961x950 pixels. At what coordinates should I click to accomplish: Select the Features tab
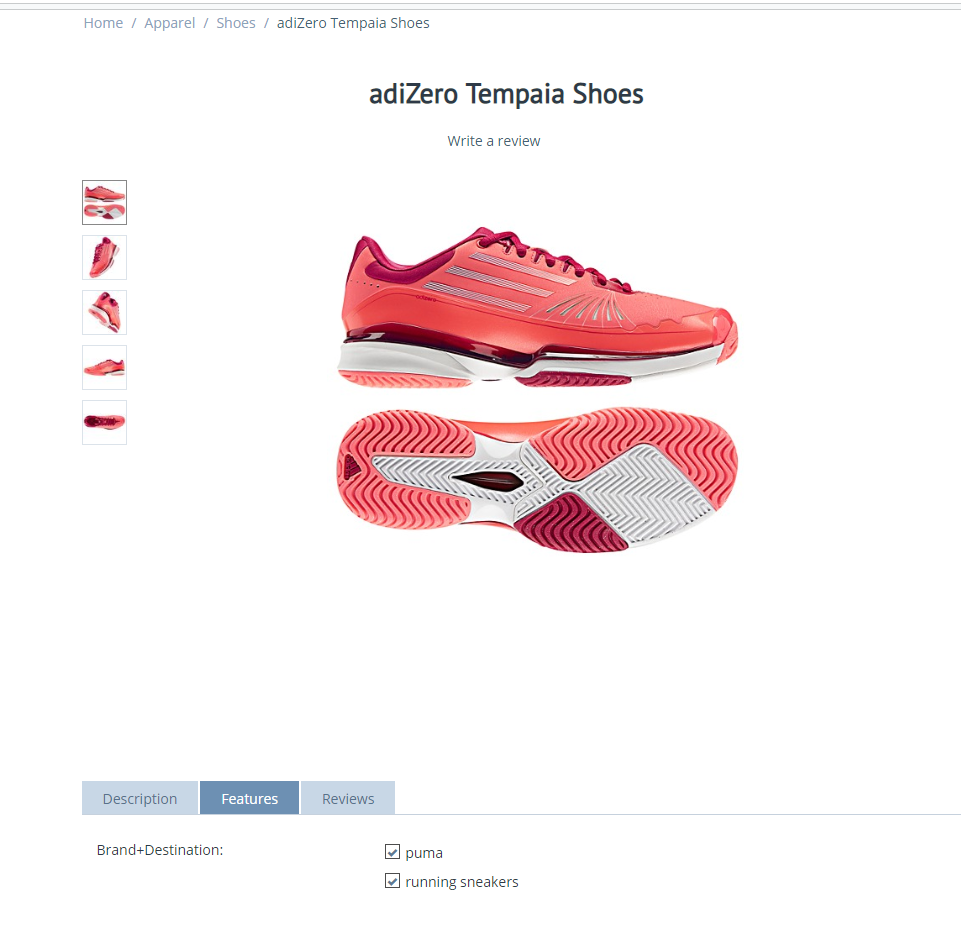(249, 799)
